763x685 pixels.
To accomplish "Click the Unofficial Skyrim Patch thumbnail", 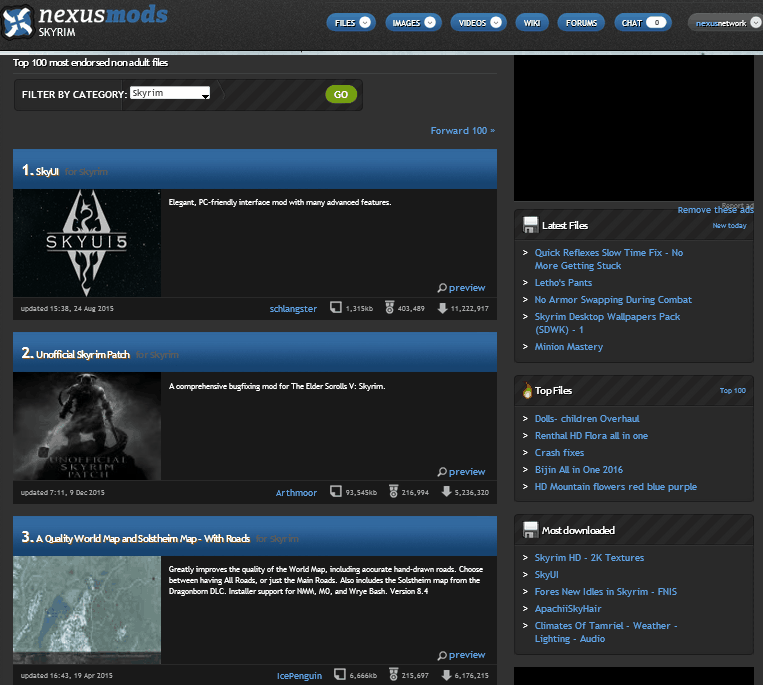I will click(87, 426).
